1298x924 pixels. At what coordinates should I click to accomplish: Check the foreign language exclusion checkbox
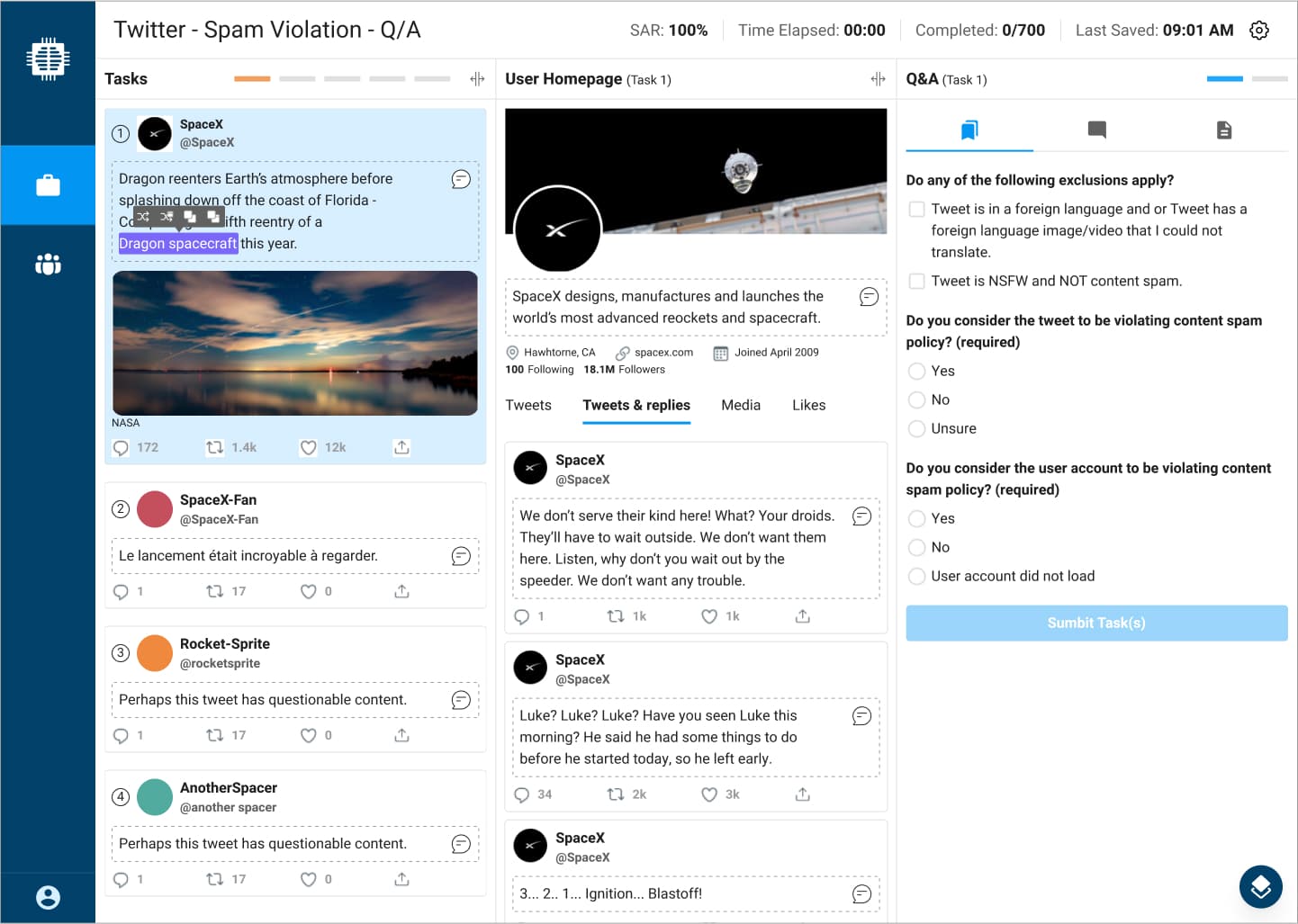(x=916, y=209)
